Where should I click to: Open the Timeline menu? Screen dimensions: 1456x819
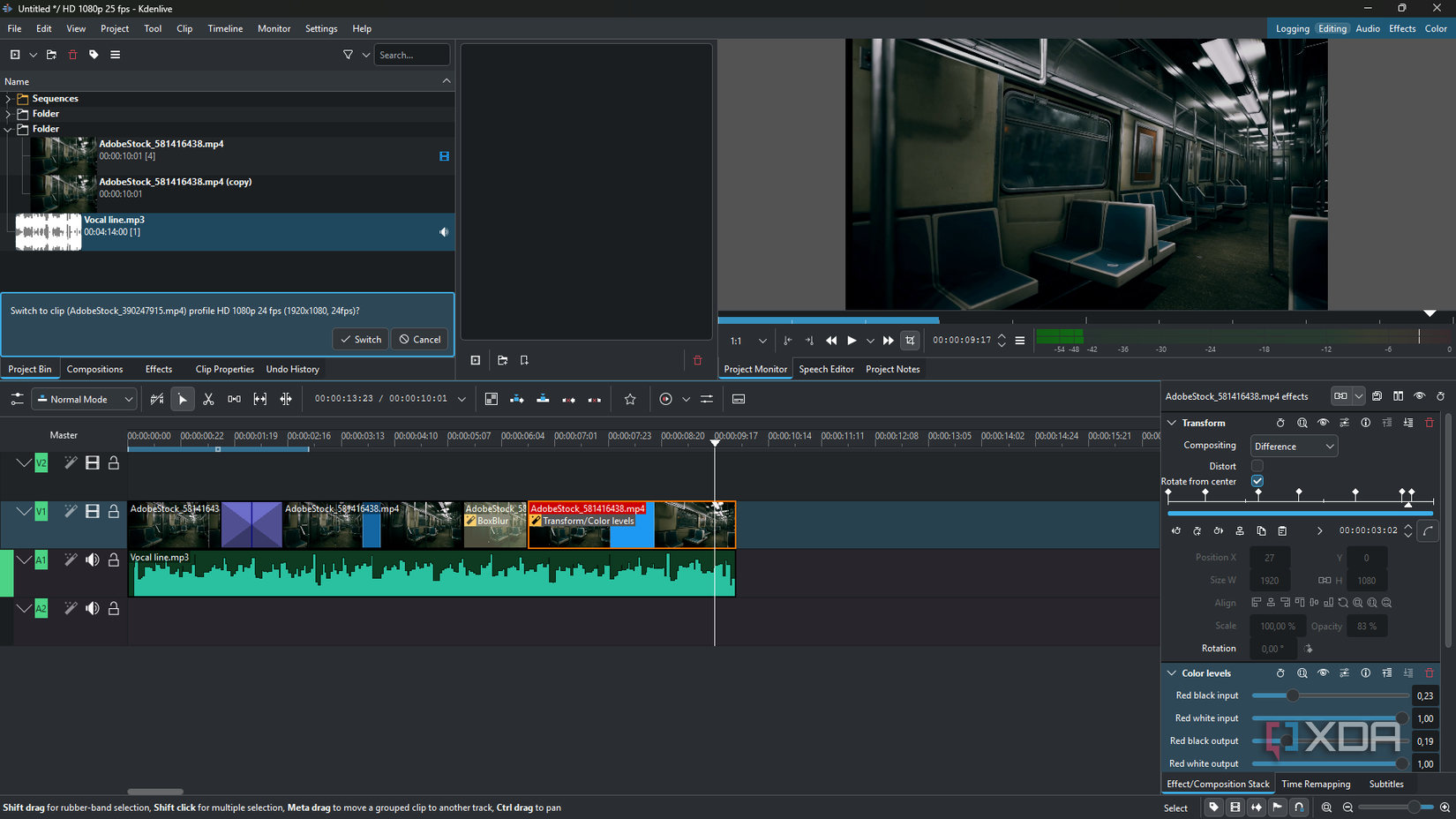(x=225, y=28)
